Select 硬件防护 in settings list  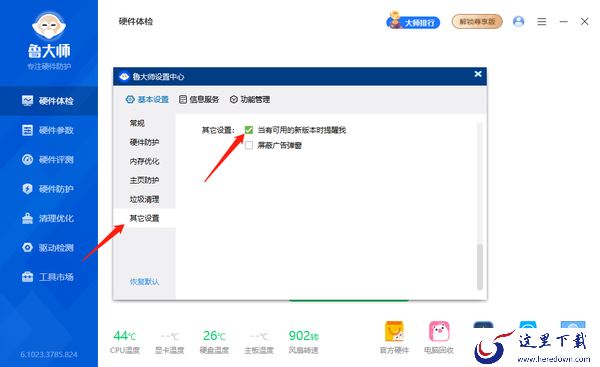point(144,142)
